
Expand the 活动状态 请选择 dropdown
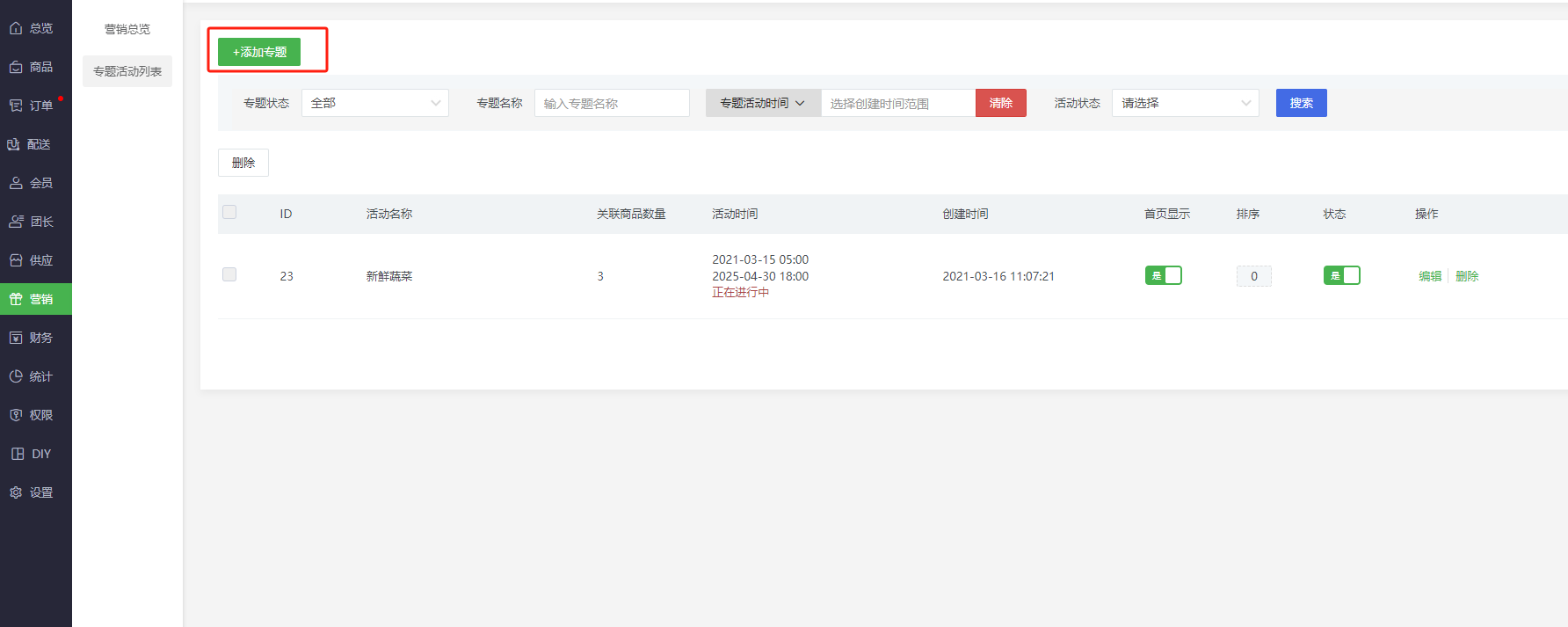pyautogui.click(x=1185, y=103)
